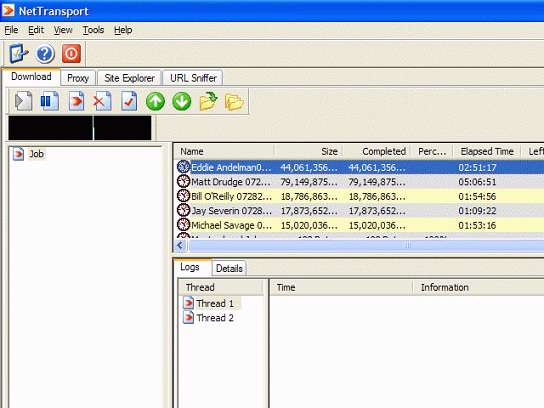Click the black speed graph display

80,128
